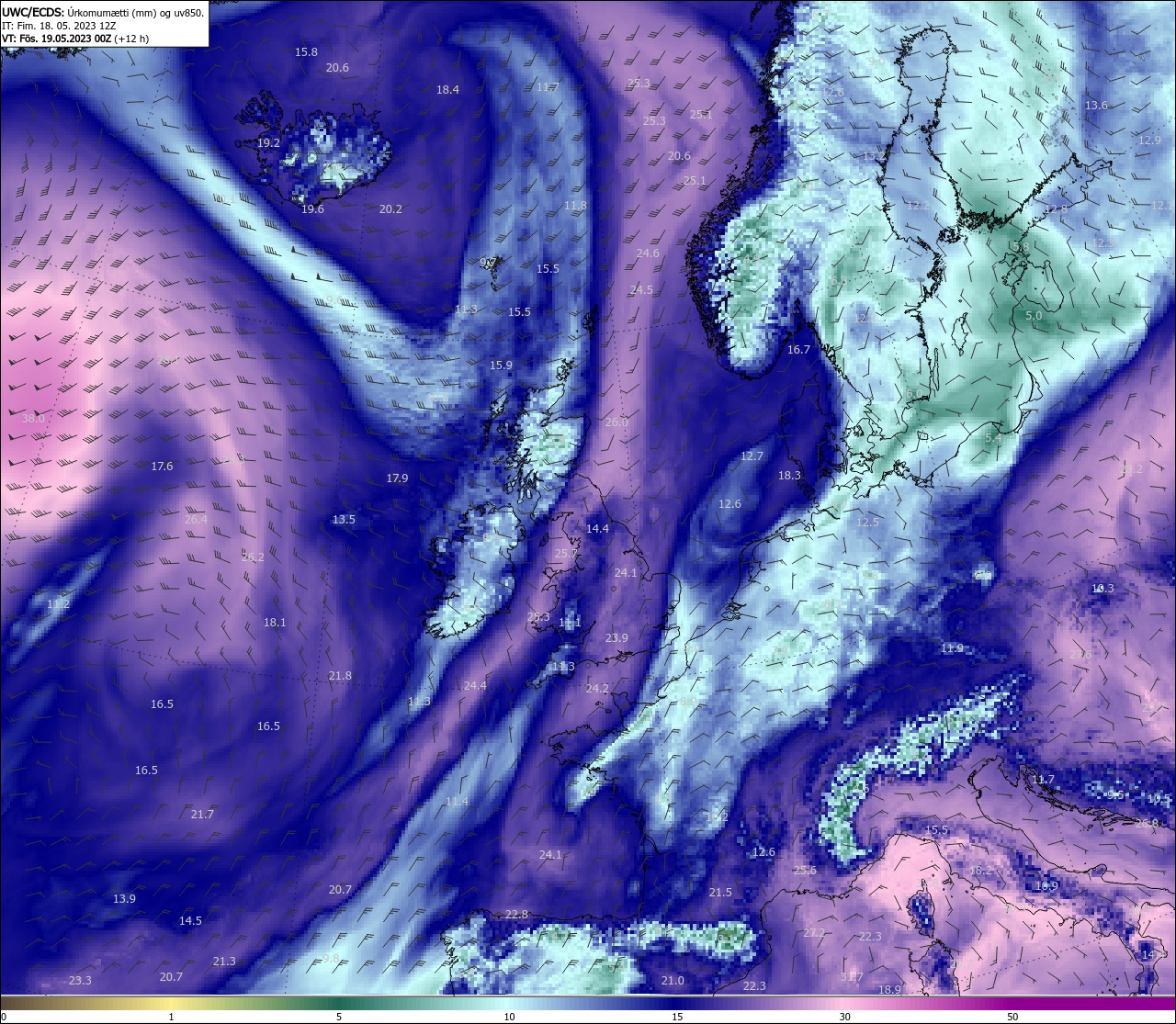
Task: Click the 21.3 value label
Action: pos(224,962)
